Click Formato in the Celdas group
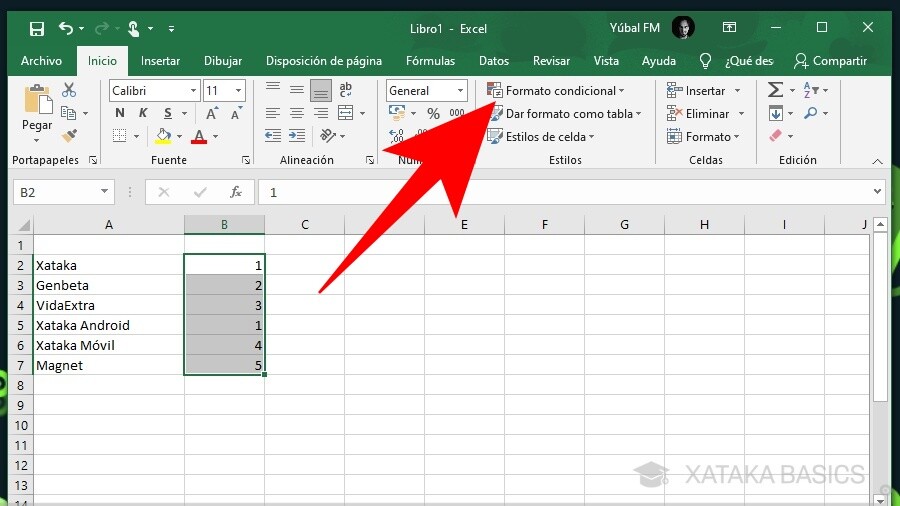Viewport: 900px width, 506px height. 703,137
